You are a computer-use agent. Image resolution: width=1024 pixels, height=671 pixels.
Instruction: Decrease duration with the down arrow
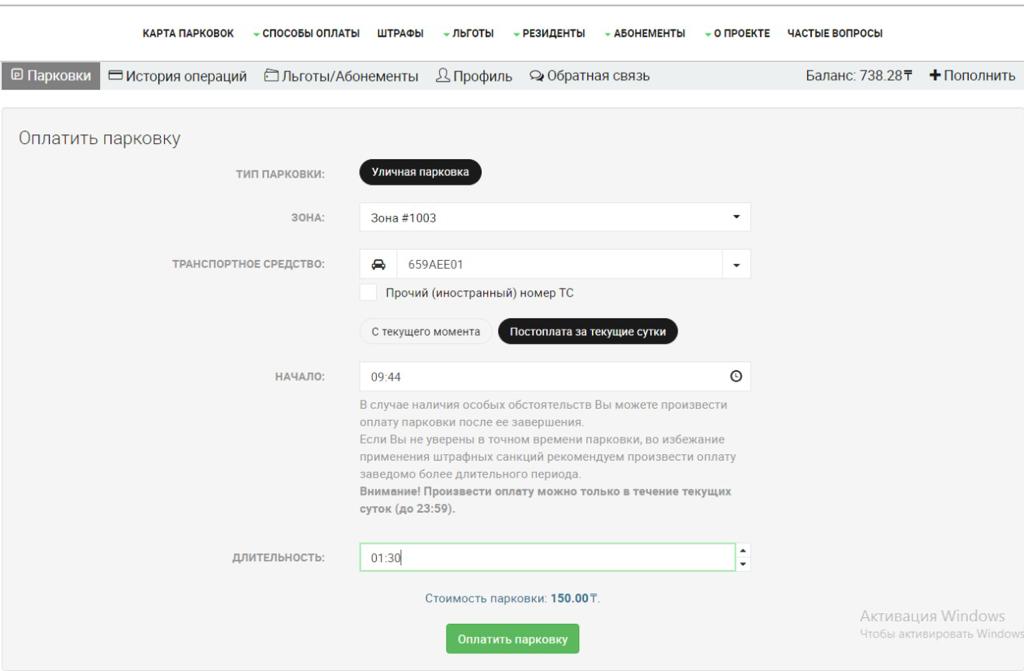click(743, 564)
